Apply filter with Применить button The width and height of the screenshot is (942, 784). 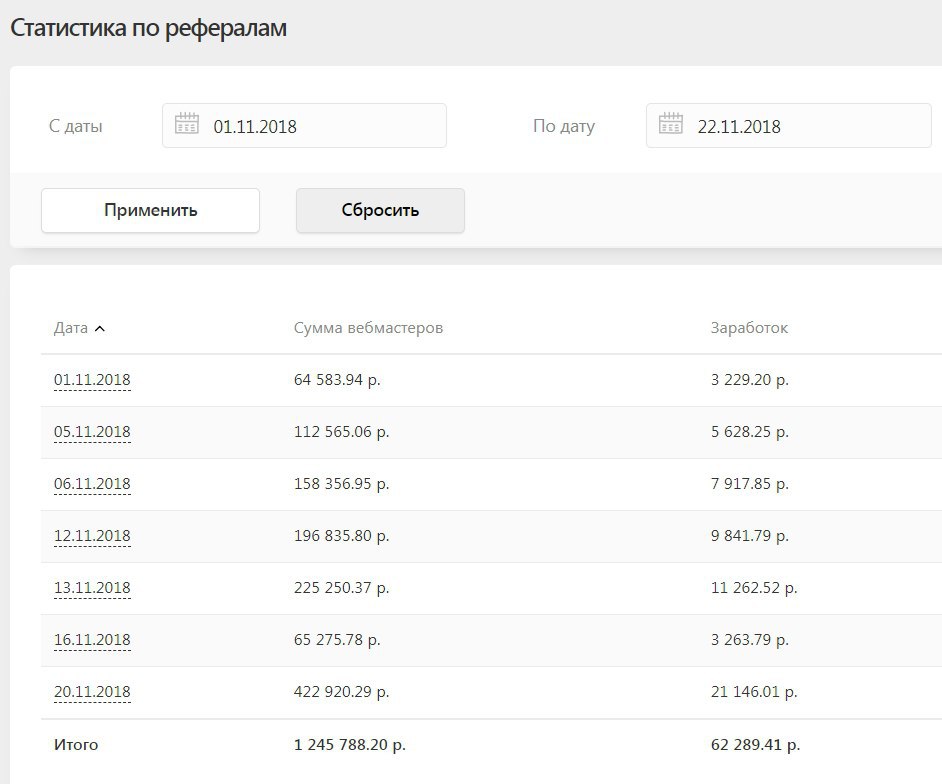pos(150,210)
